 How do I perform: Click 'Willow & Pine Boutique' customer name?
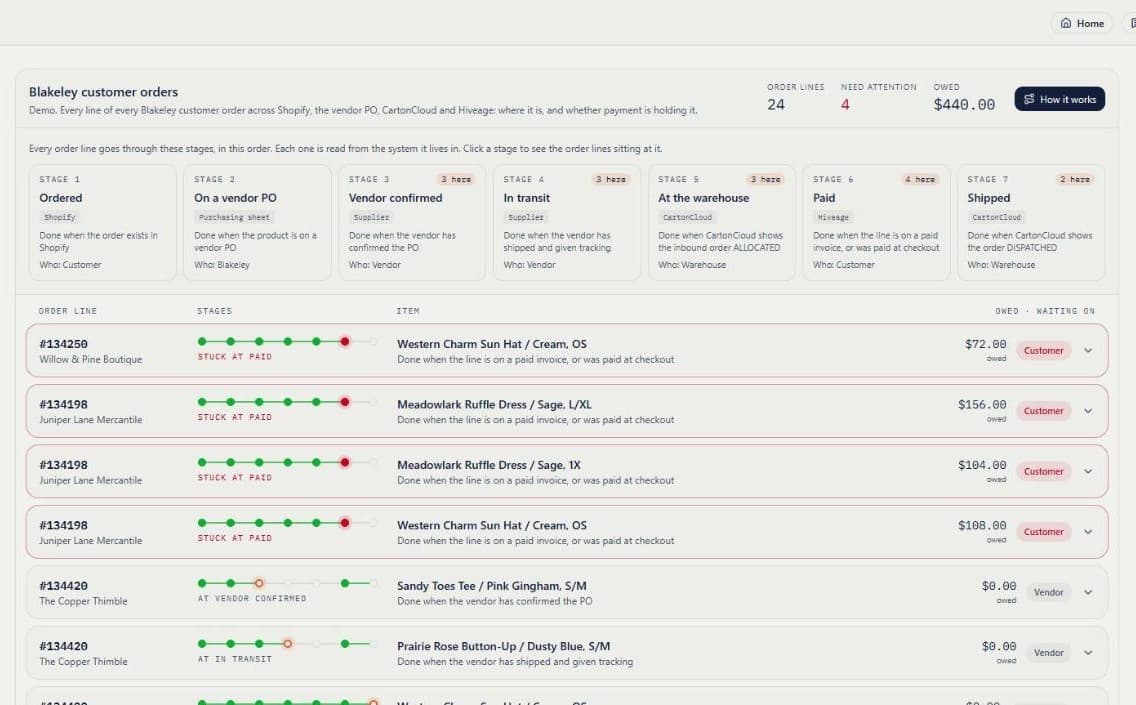point(91,359)
